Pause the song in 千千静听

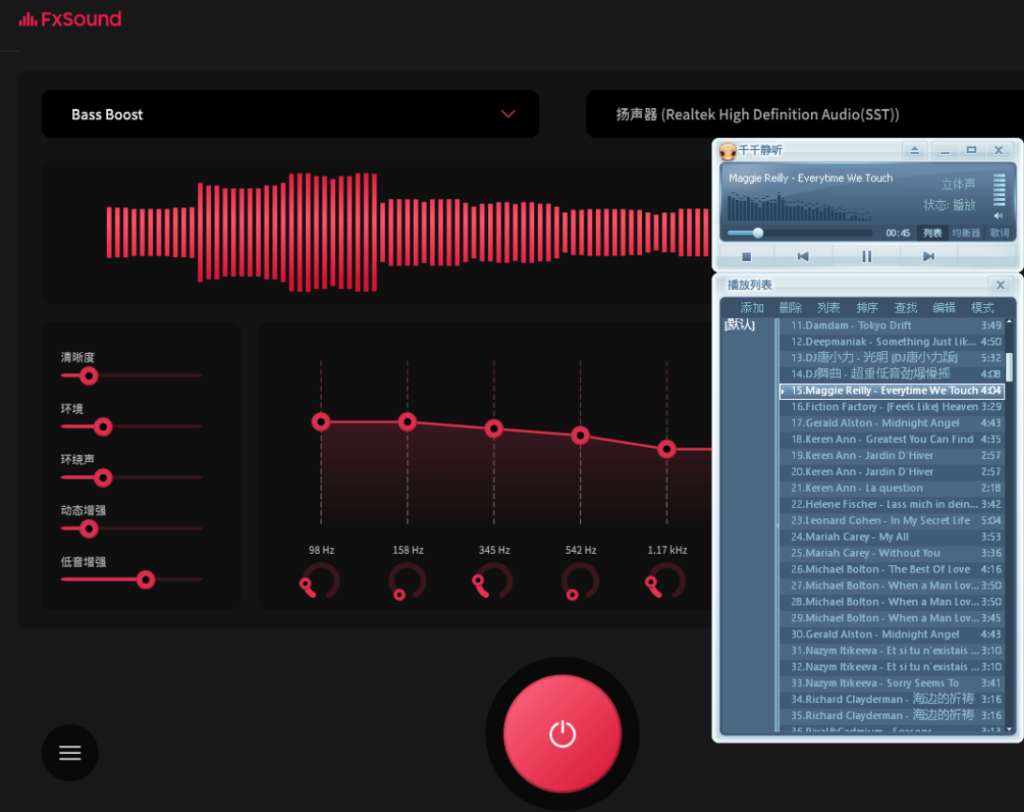click(x=866, y=257)
